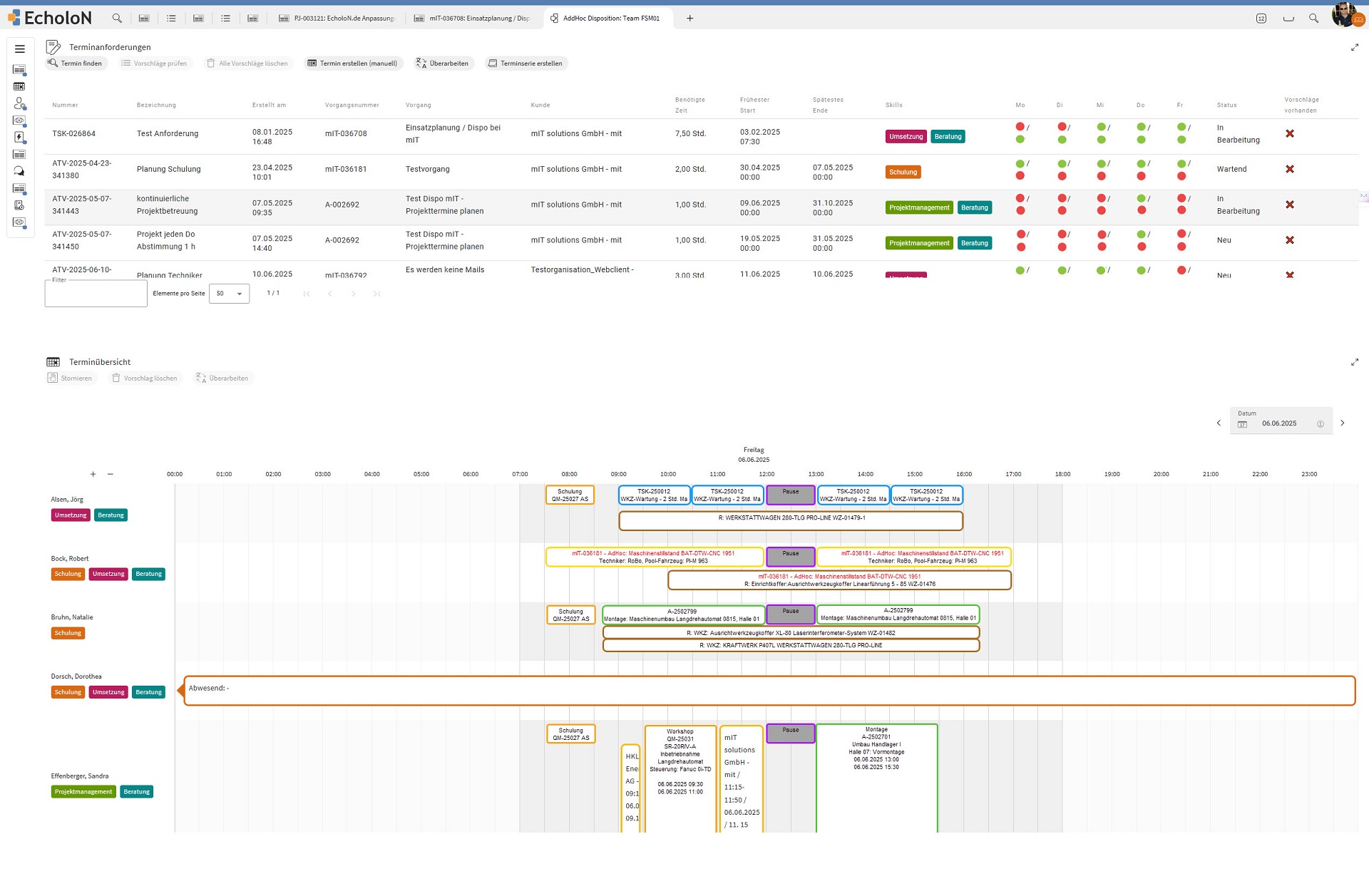Zoom out timeline with minus icon
The height and width of the screenshot is (896, 1369).
[110, 474]
